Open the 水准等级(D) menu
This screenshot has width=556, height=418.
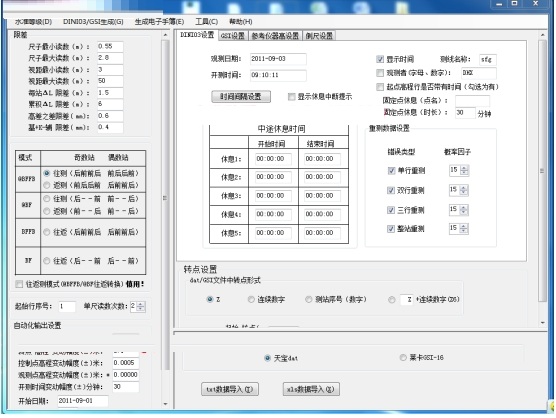(33, 22)
